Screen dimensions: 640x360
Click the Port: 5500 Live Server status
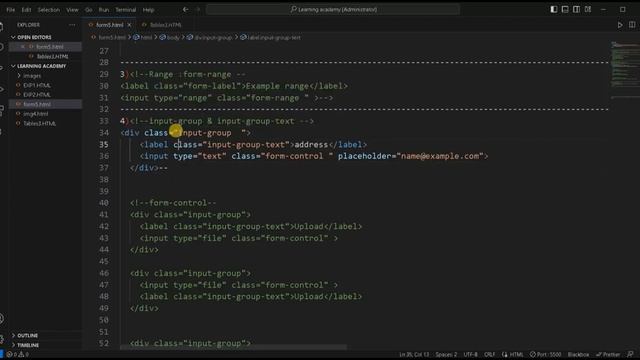tap(545, 355)
